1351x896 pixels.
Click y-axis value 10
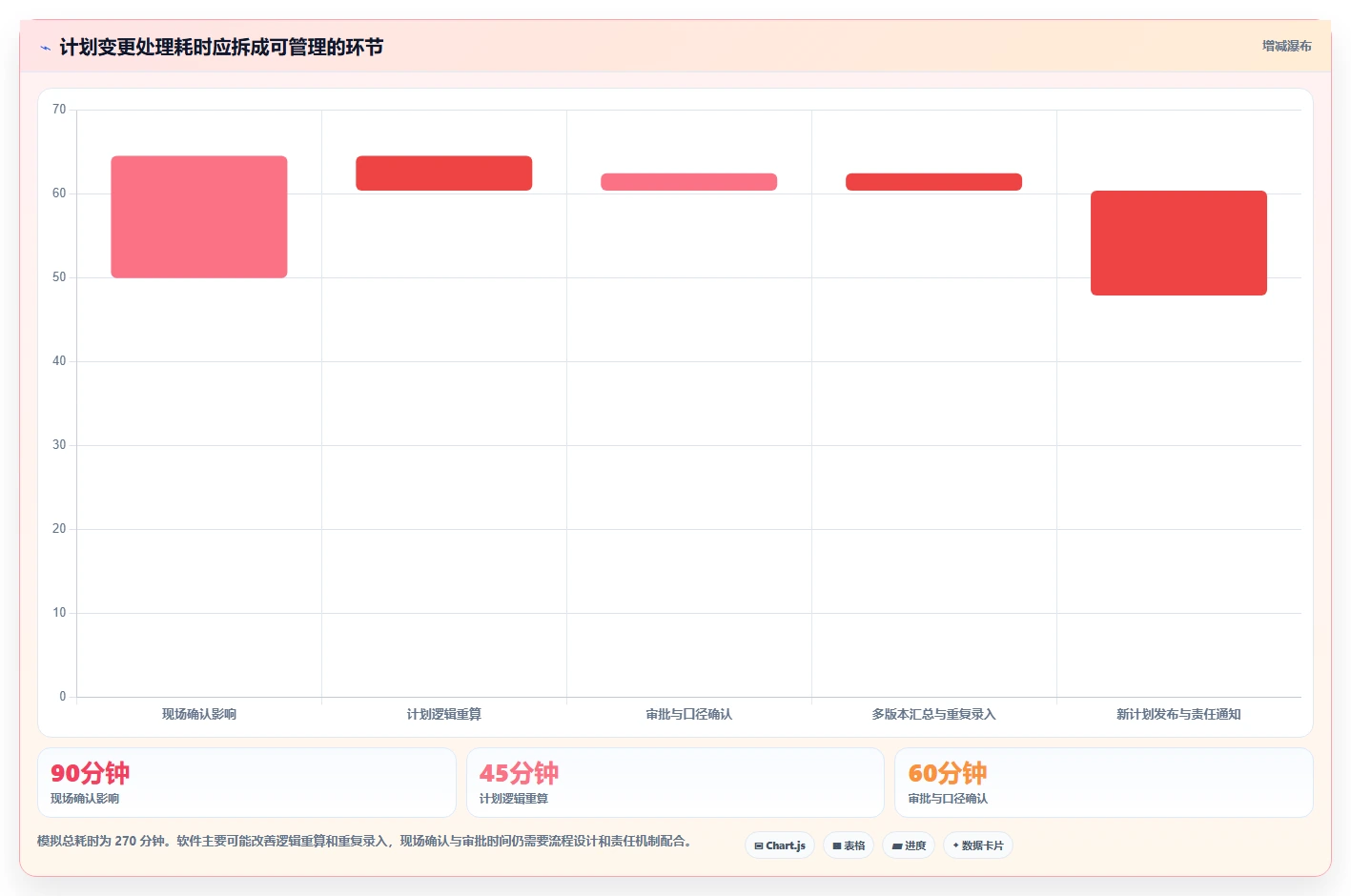tap(59, 613)
